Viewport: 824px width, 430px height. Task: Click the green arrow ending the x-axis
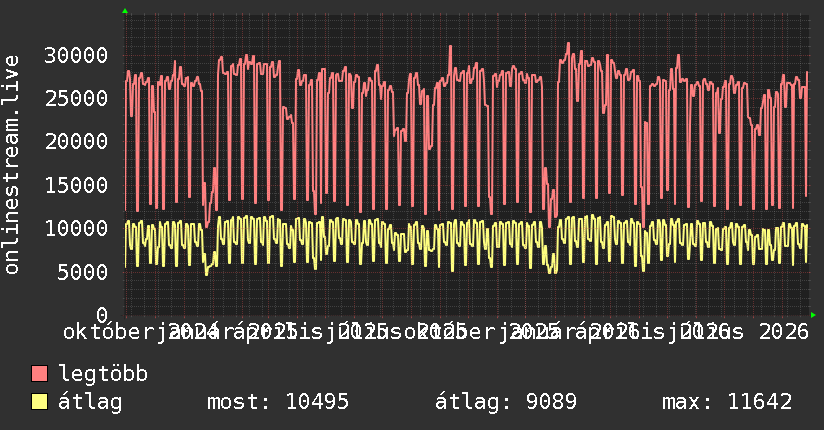tap(813, 315)
